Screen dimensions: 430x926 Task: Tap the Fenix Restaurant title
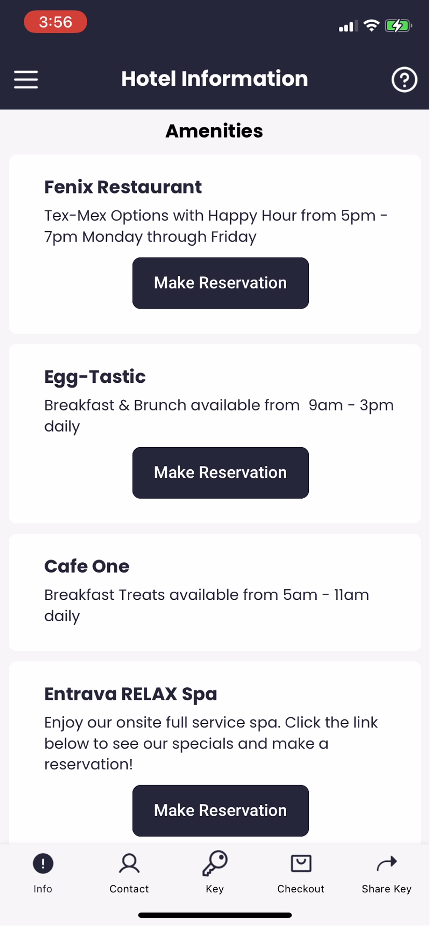tap(123, 187)
